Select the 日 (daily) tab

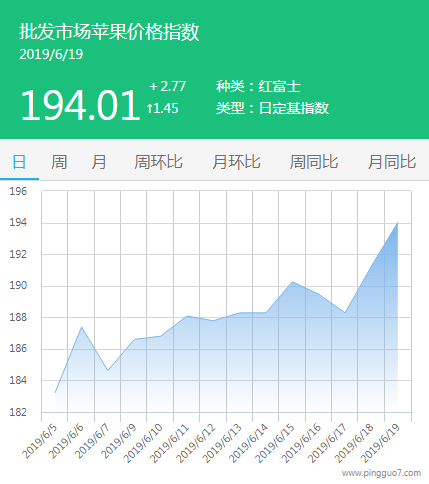[19, 162]
